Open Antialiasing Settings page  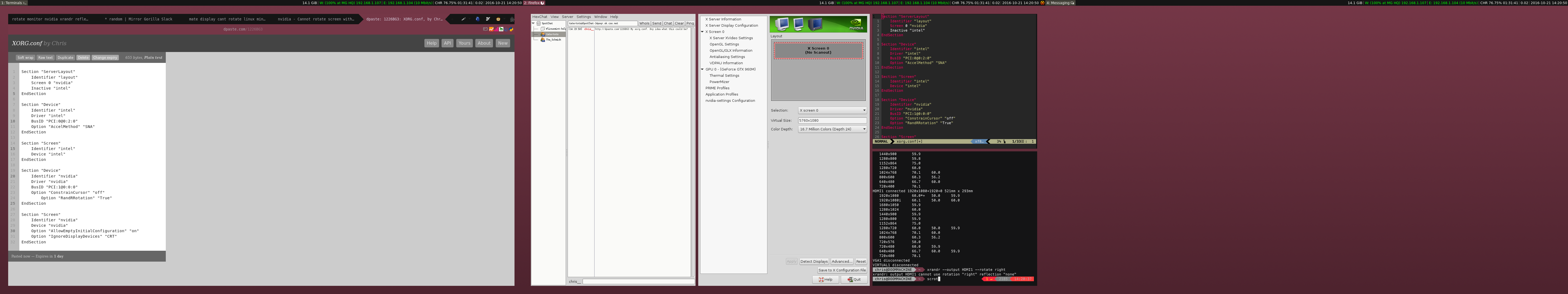point(727,57)
